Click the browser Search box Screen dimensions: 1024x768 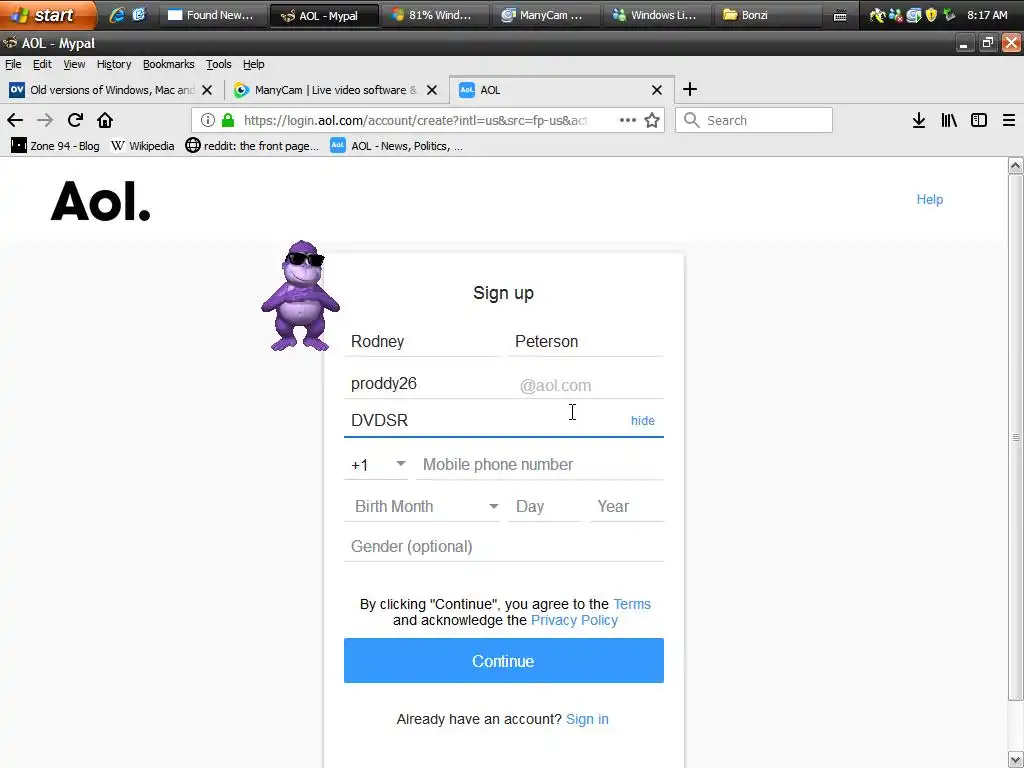pyautogui.click(x=754, y=120)
